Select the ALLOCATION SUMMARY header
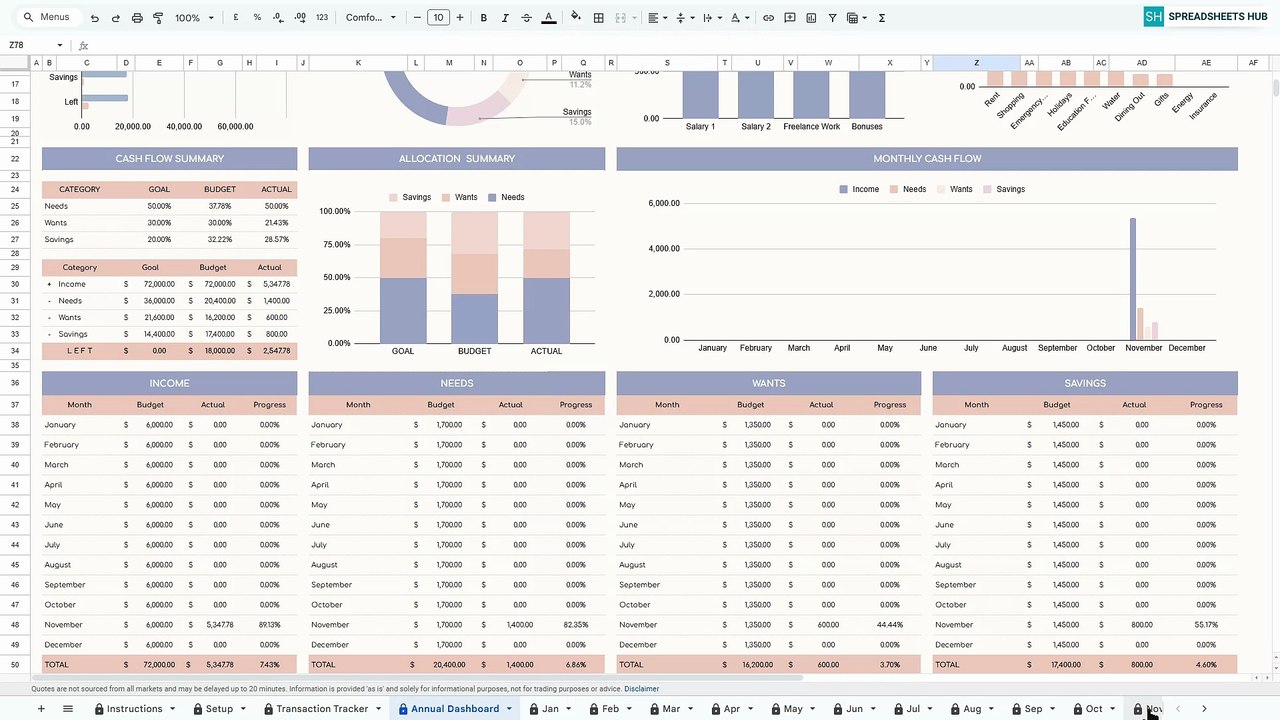Screen dimensions: 1280x720 (x=457, y=159)
